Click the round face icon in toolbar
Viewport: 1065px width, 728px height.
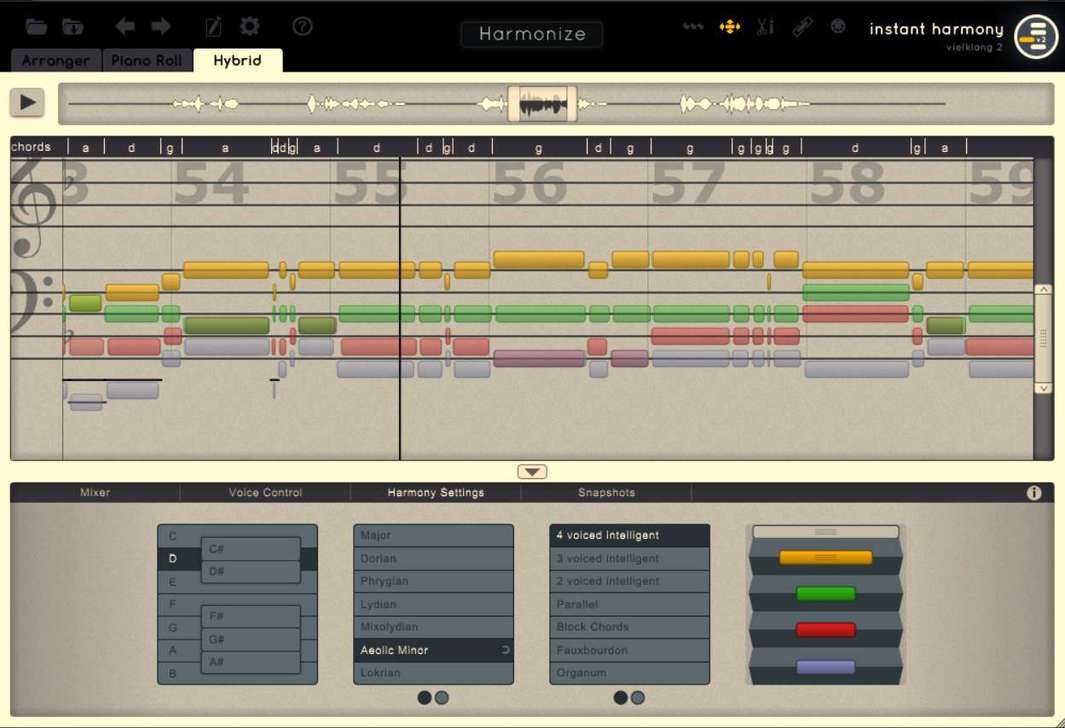tap(838, 26)
